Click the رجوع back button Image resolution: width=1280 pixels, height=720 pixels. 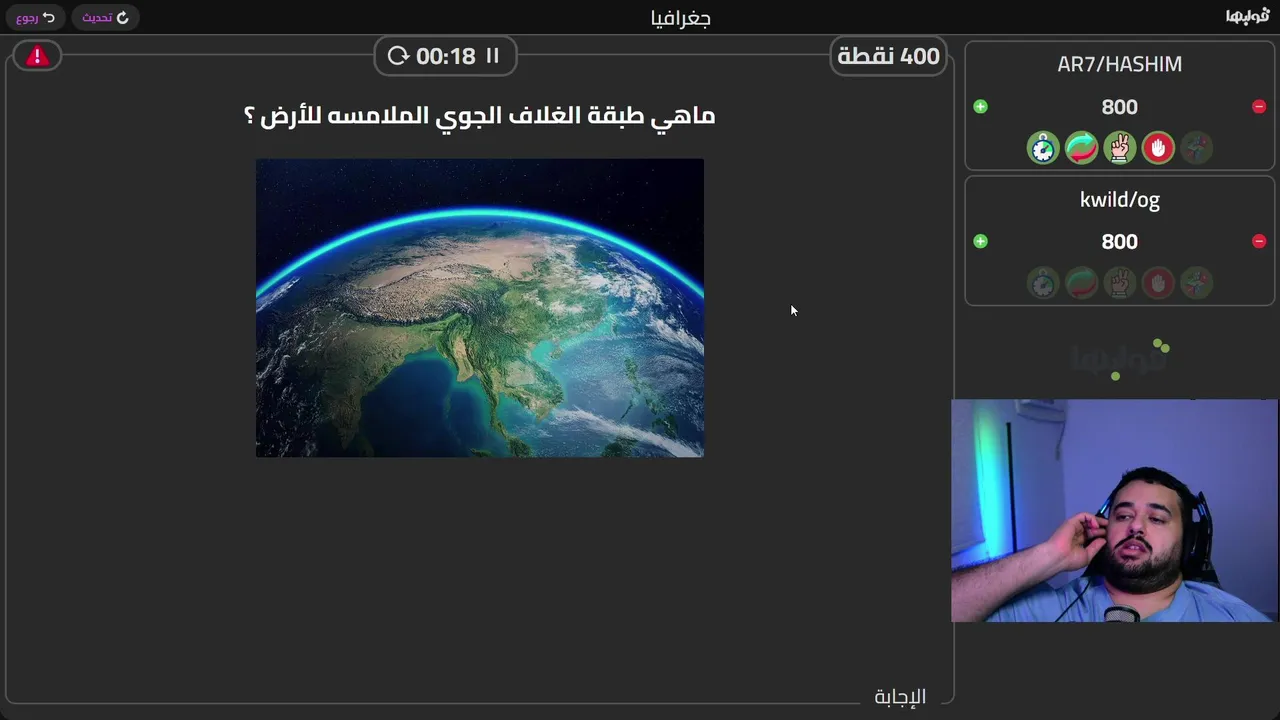click(x=35, y=17)
